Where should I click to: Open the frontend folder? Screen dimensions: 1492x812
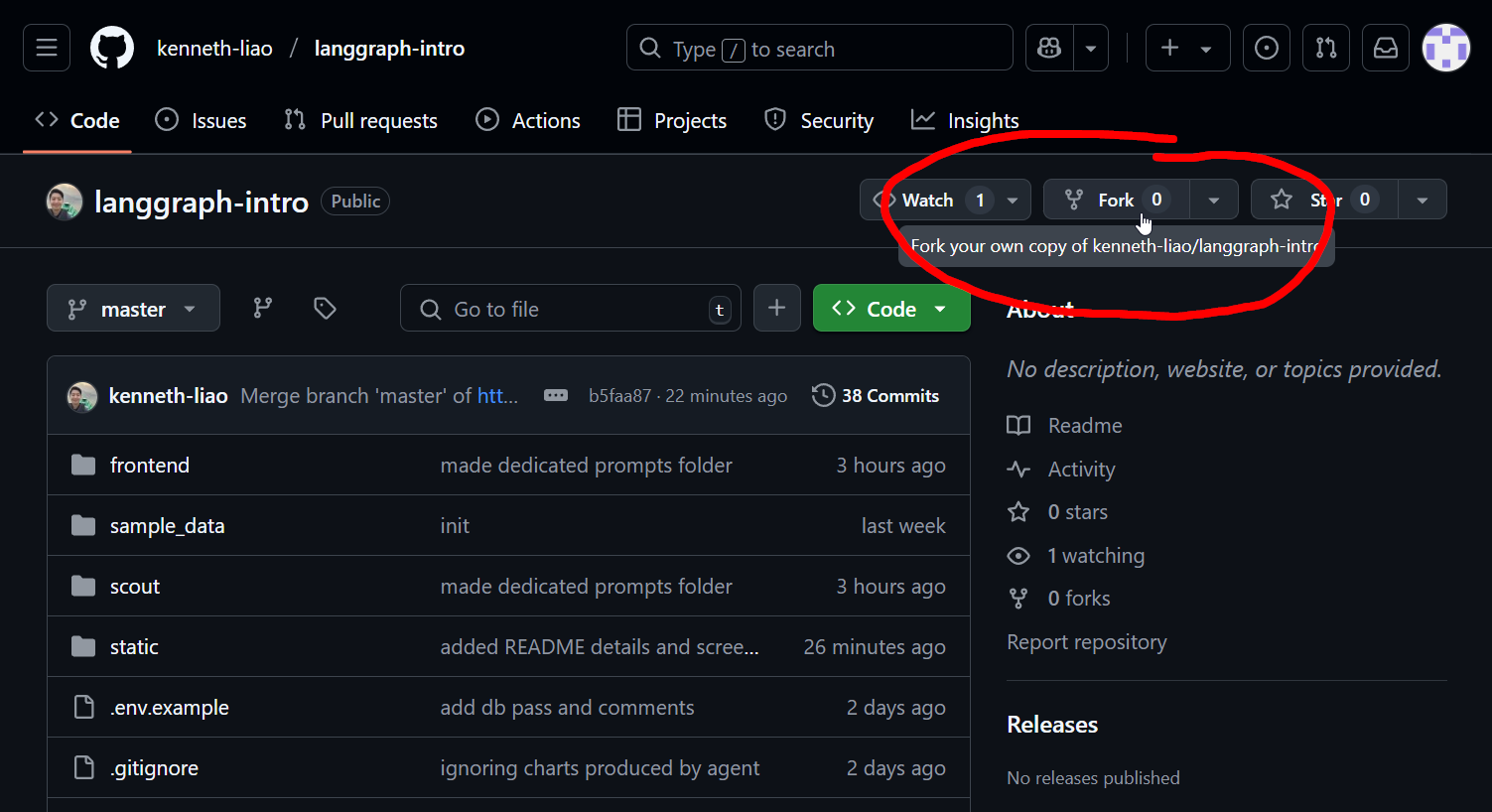tap(150, 466)
